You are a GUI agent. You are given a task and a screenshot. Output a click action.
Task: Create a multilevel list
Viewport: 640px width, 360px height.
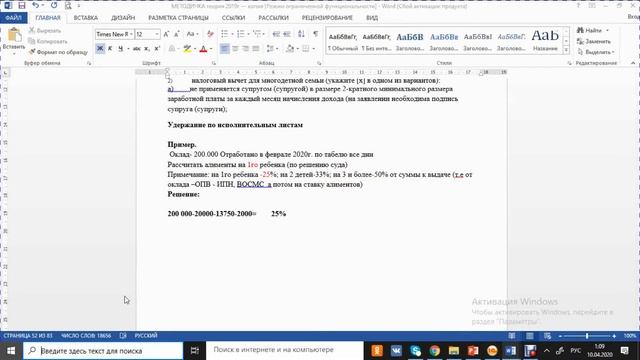point(257,34)
